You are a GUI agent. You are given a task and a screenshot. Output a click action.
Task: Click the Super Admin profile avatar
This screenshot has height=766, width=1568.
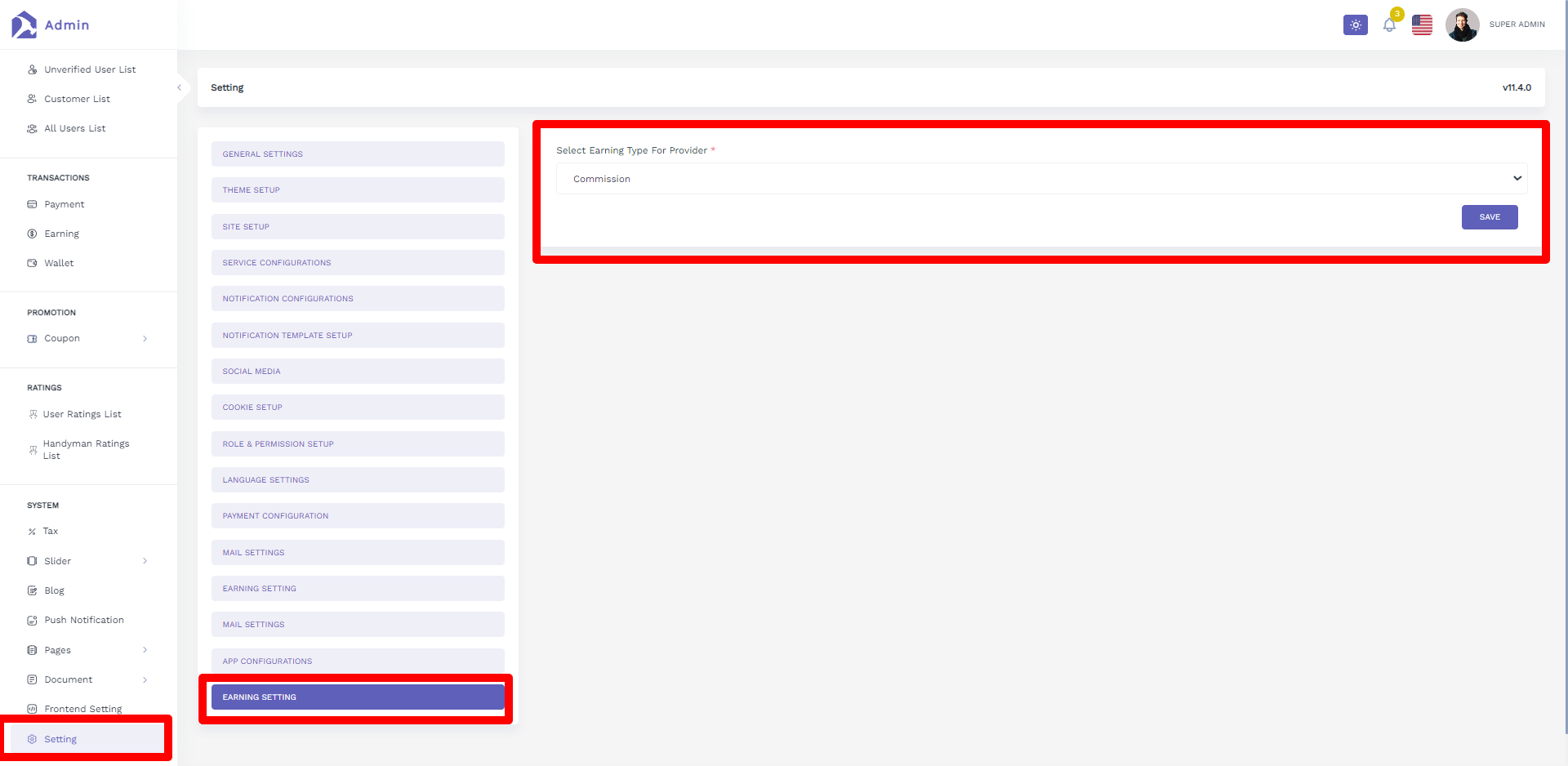pyautogui.click(x=1462, y=24)
